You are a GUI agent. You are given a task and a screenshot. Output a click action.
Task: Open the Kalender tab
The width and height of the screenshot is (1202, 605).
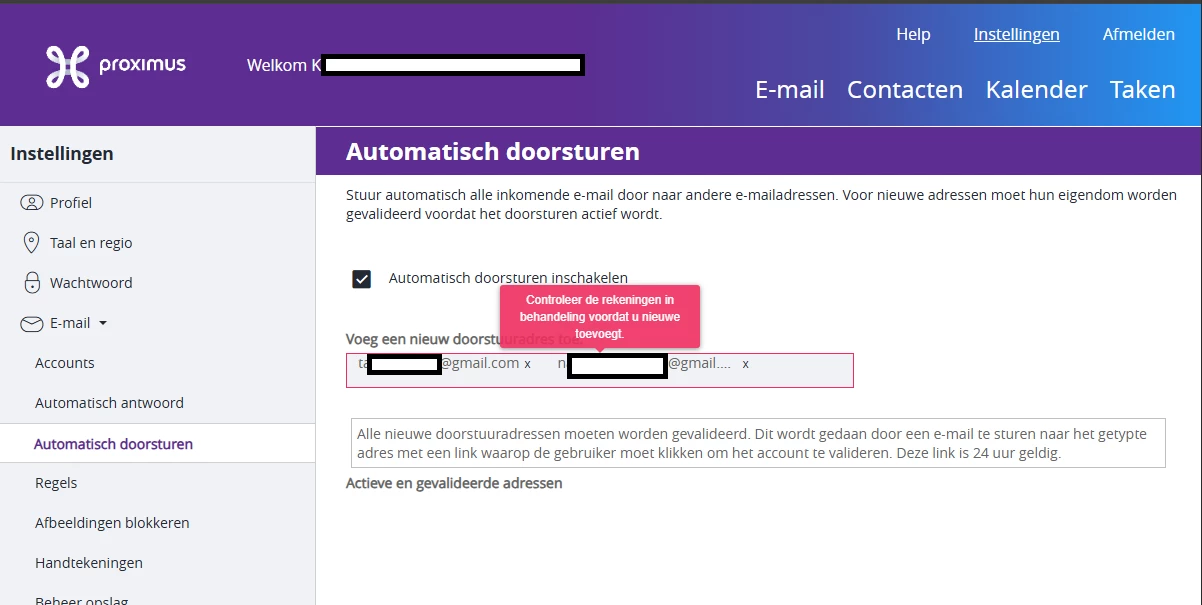pyautogui.click(x=1036, y=90)
